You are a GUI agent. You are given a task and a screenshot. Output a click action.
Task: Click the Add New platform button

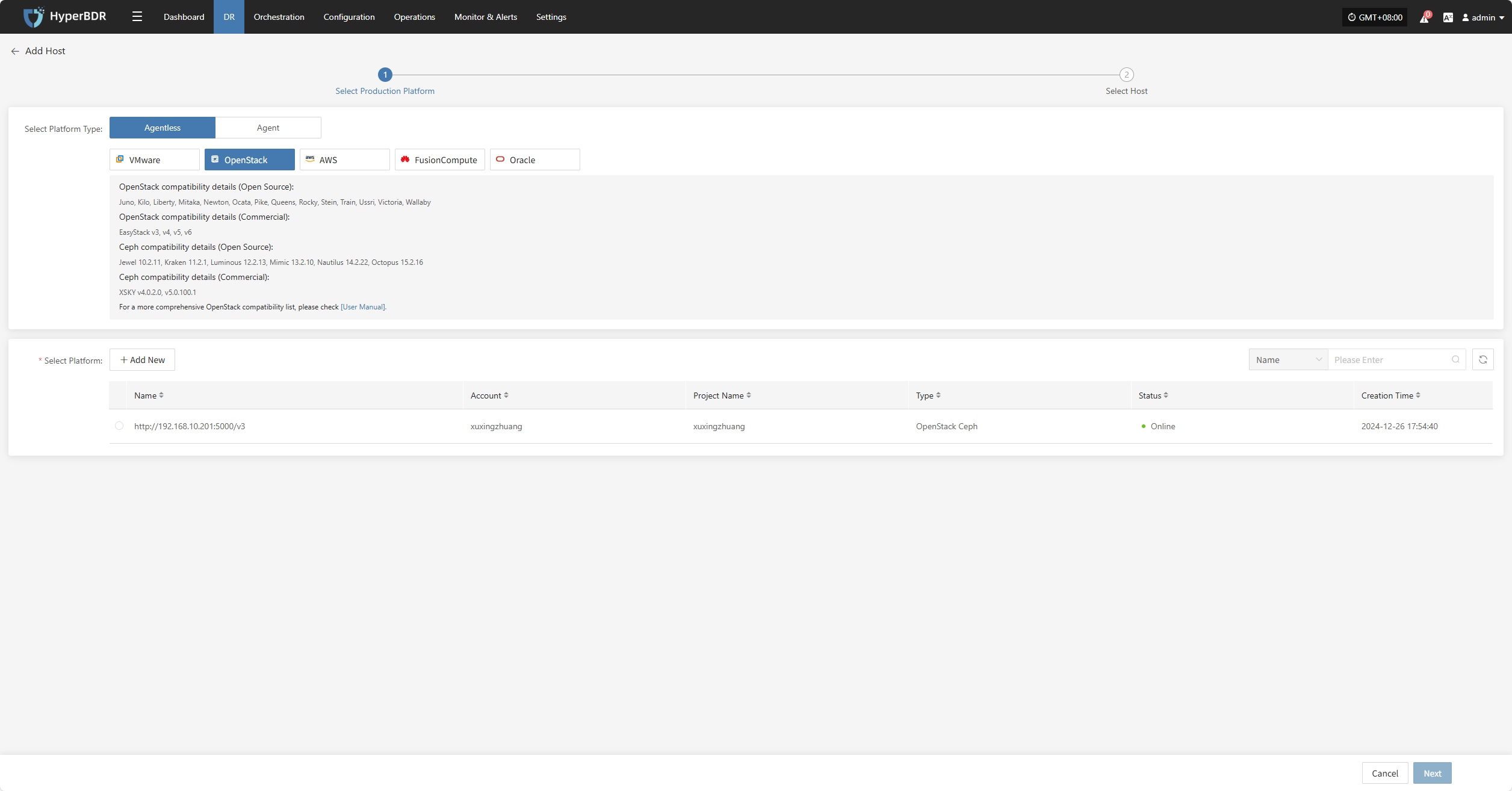point(143,359)
